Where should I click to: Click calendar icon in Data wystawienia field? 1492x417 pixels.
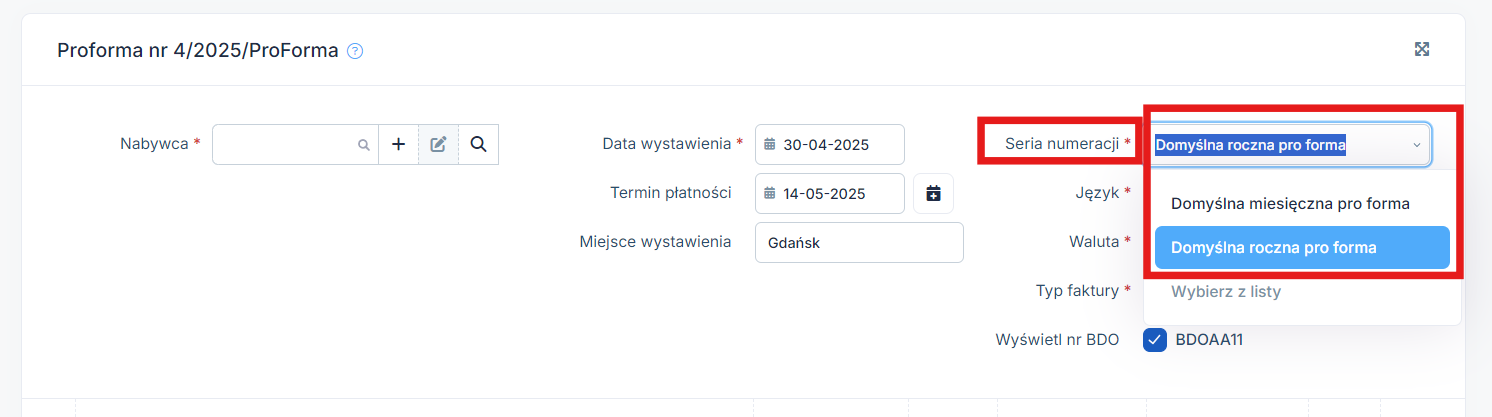tap(769, 144)
